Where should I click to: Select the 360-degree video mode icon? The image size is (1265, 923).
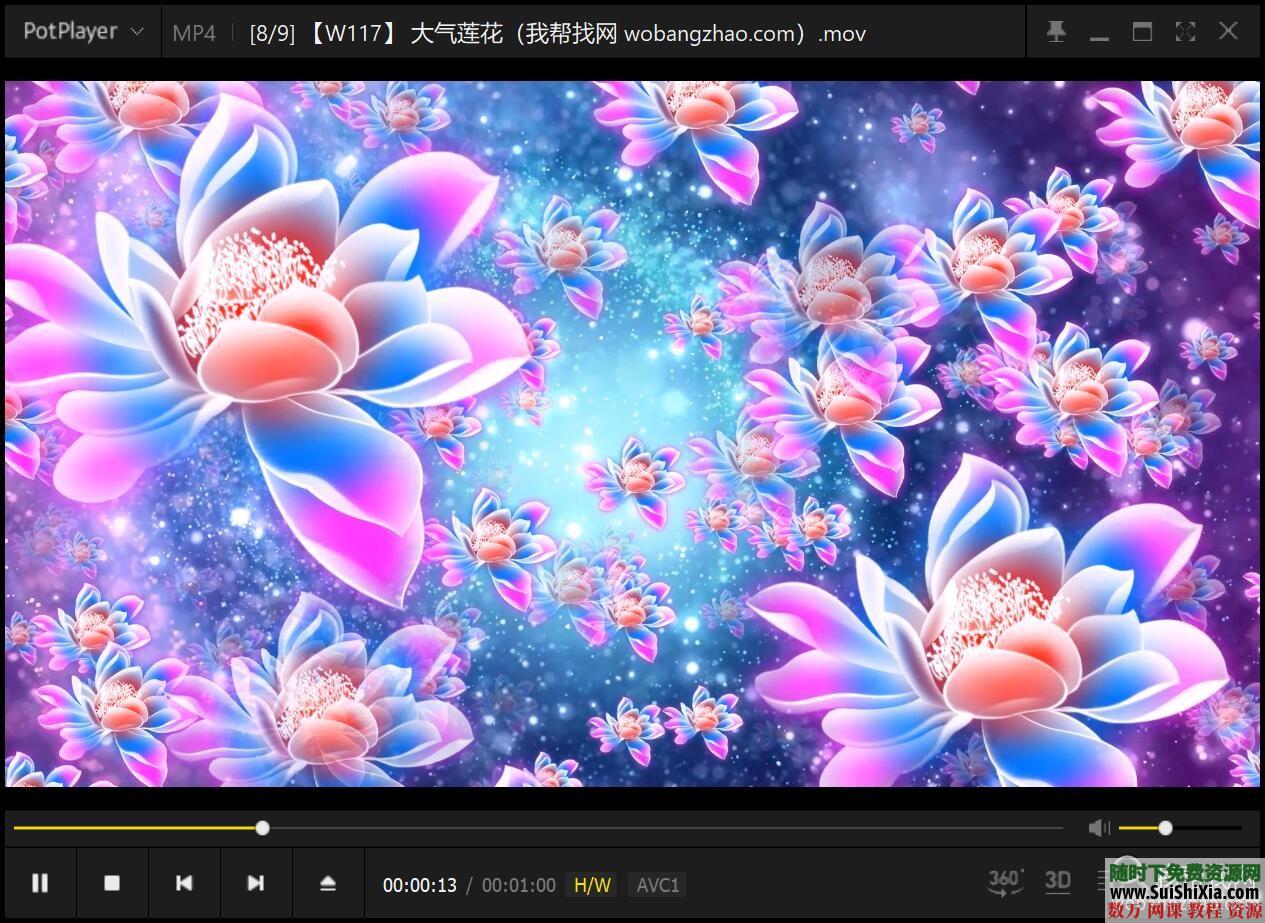click(1005, 882)
